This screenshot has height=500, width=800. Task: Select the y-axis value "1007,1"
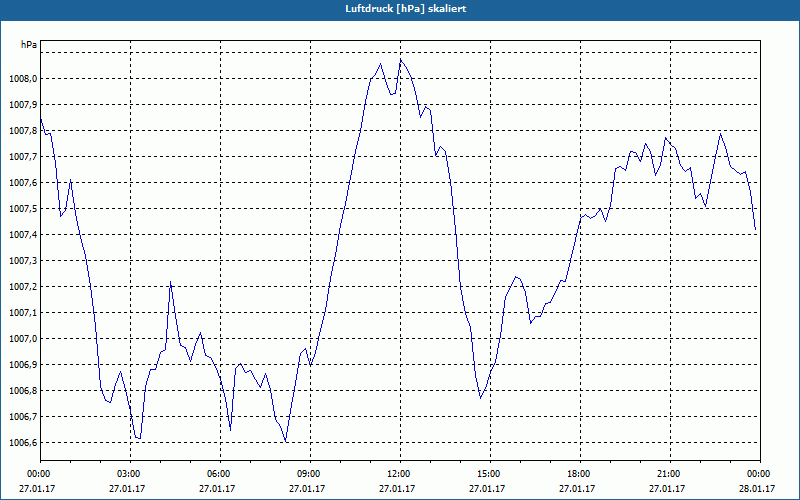click(23, 313)
